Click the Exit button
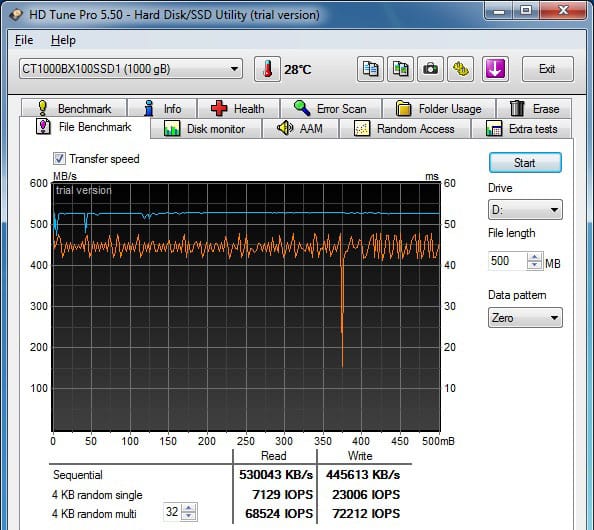Image resolution: width=594 pixels, height=530 pixels. [547, 69]
